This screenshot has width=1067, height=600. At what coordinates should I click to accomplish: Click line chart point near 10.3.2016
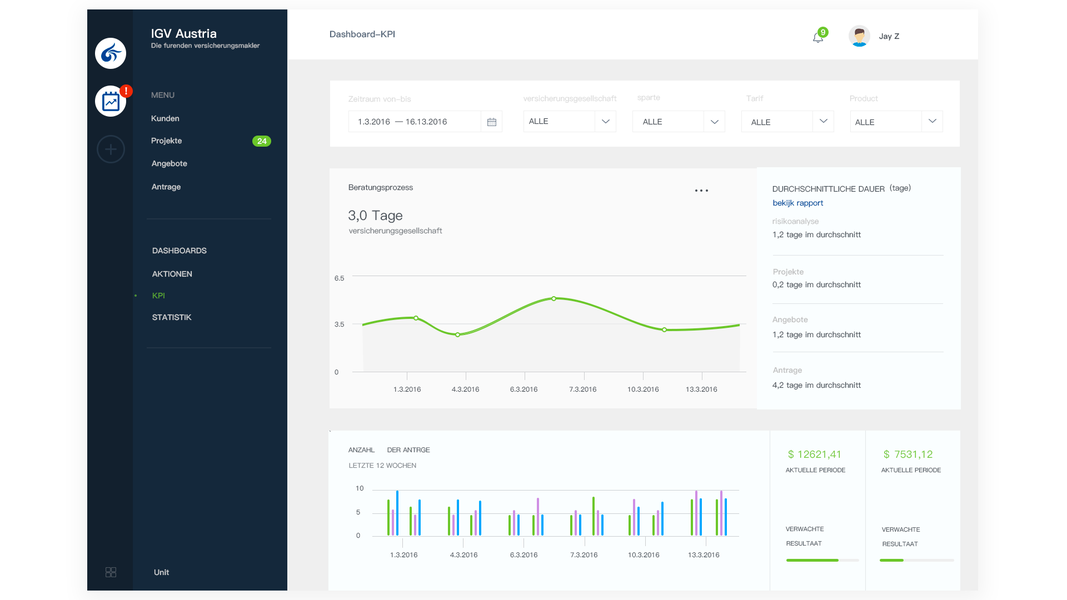click(665, 330)
